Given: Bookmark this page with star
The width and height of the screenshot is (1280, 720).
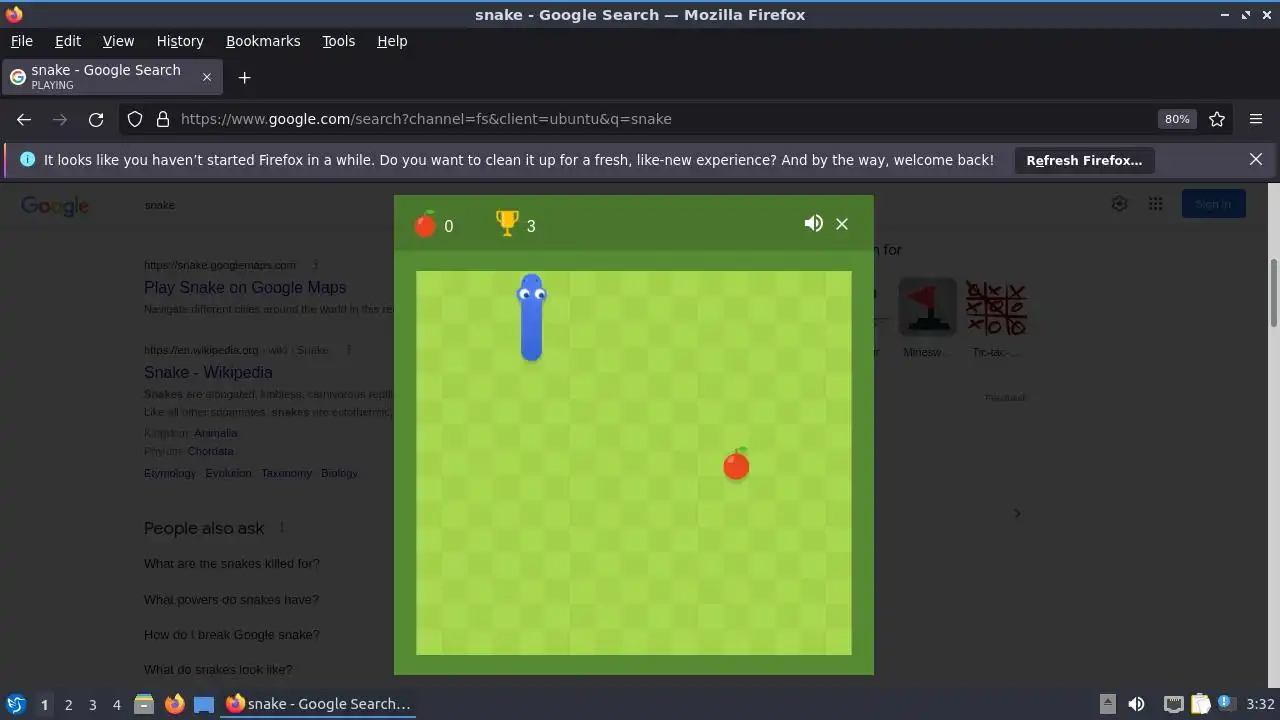Looking at the screenshot, I should 1217,119.
